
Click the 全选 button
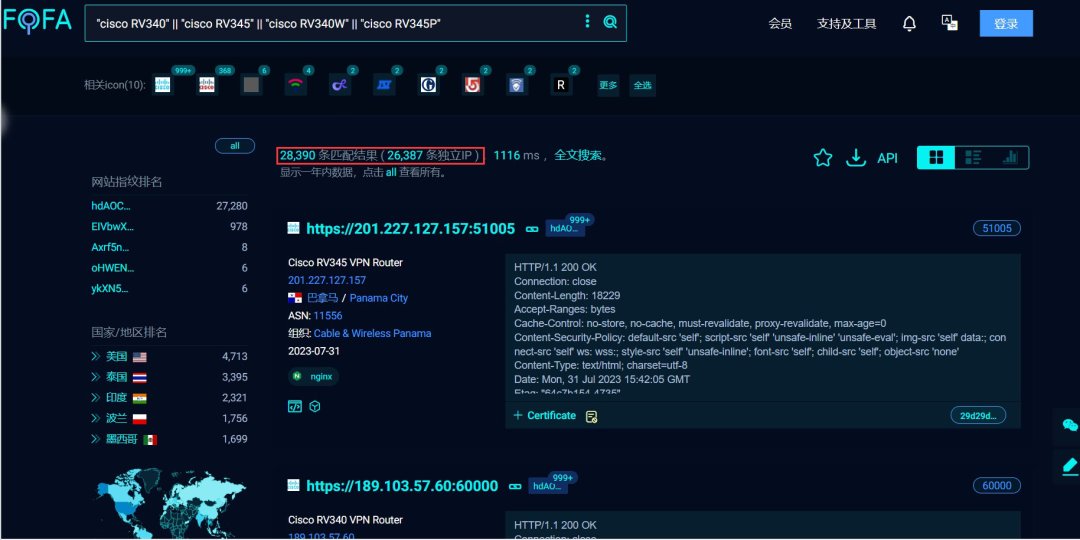tap(643, 85)
